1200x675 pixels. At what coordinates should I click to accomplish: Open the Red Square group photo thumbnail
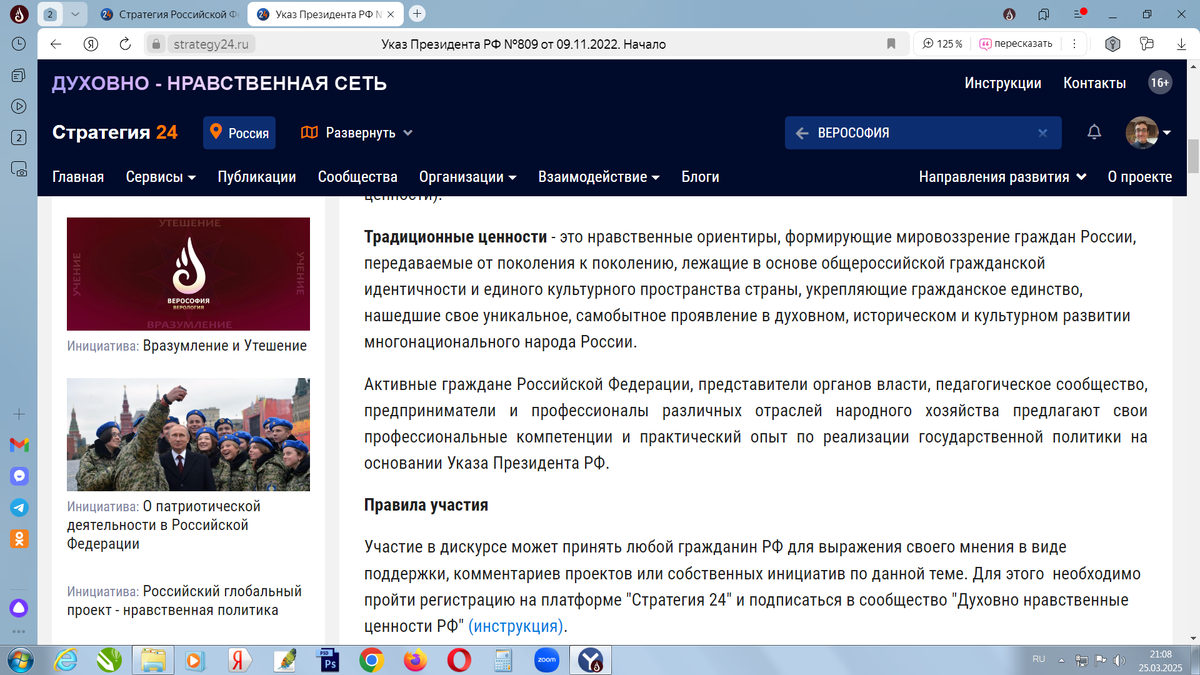(x=188, y=434)
